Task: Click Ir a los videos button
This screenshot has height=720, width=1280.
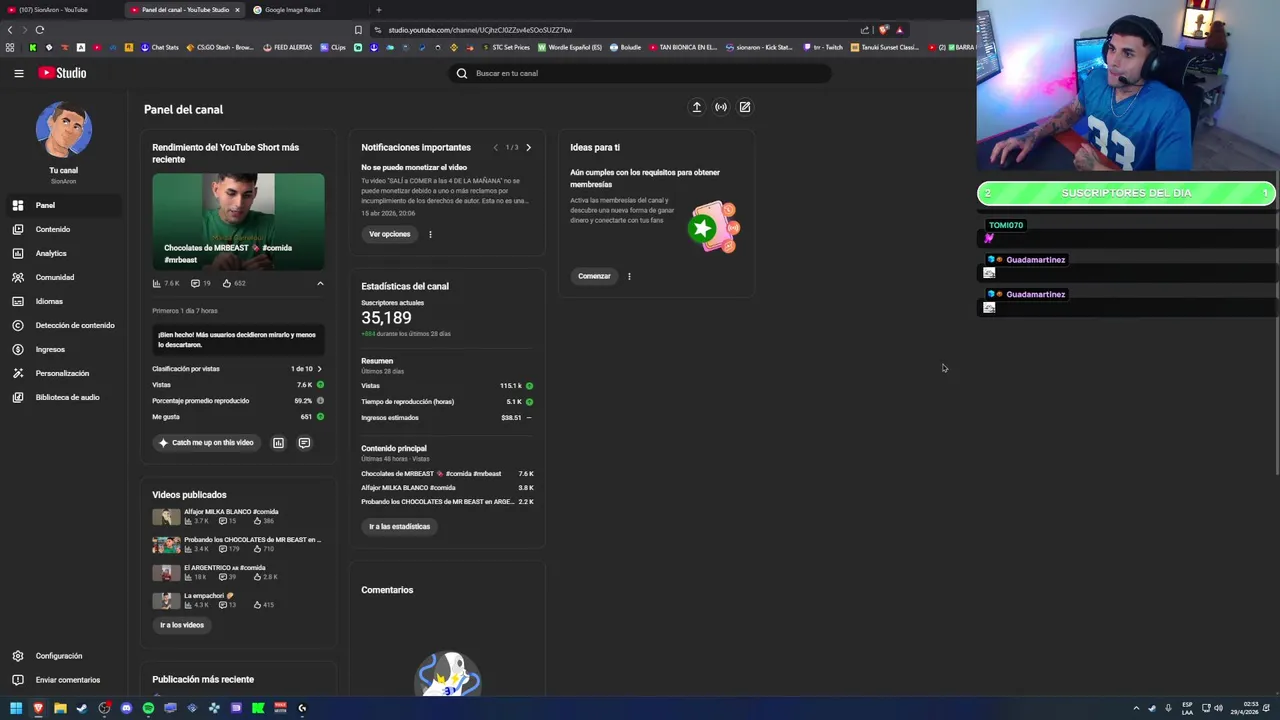Action: click(x=182, y=625)
